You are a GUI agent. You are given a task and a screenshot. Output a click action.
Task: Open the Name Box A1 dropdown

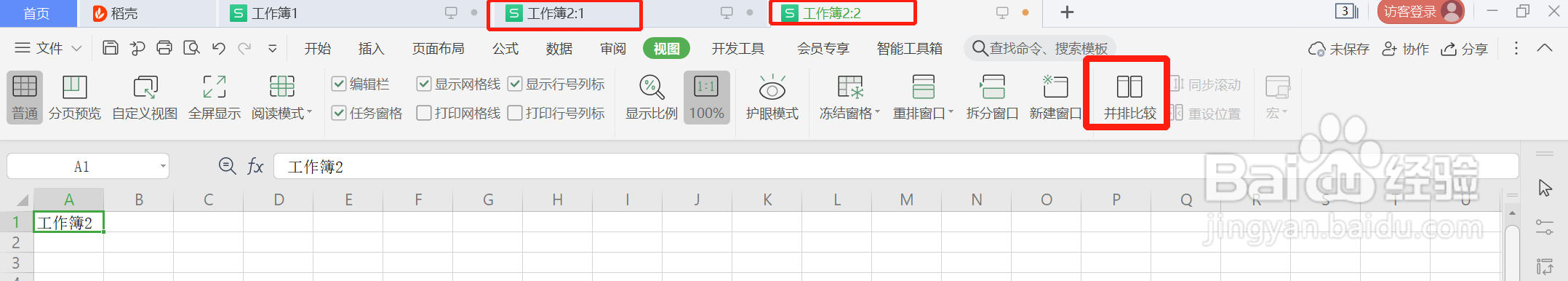163,167
